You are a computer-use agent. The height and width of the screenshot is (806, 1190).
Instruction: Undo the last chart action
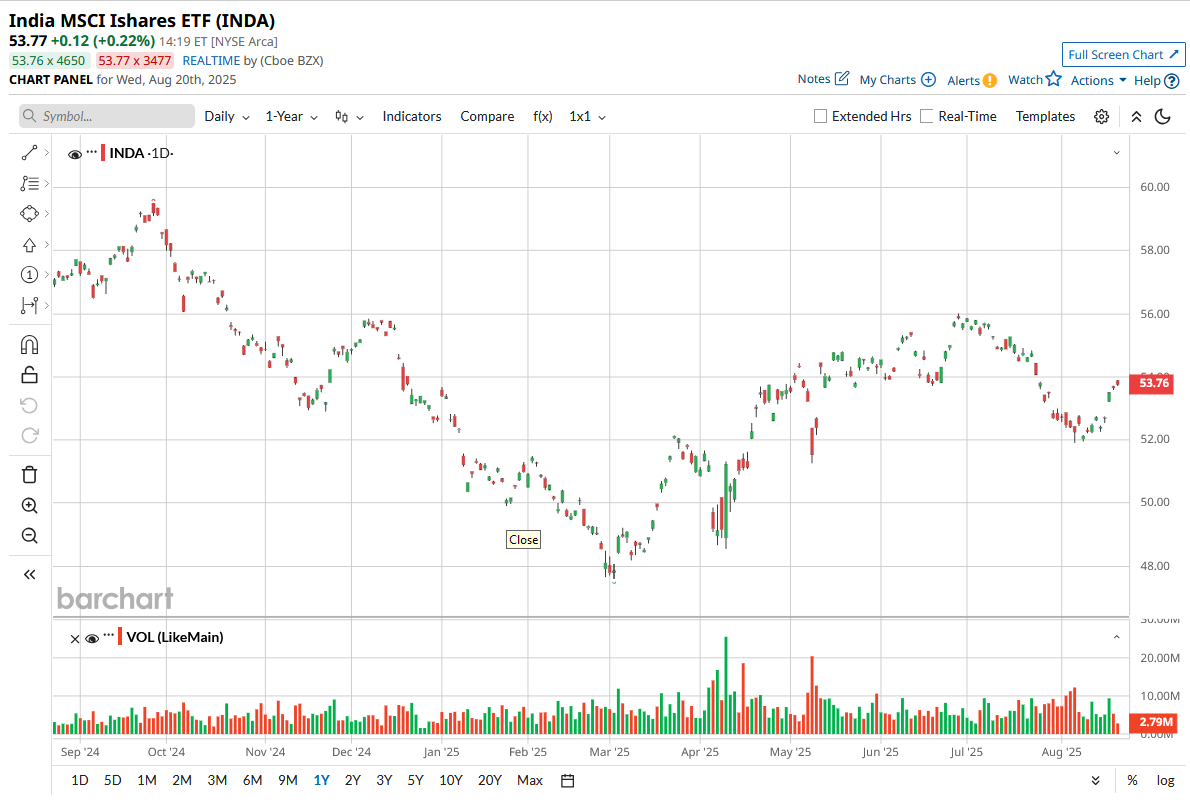[29, 405]
